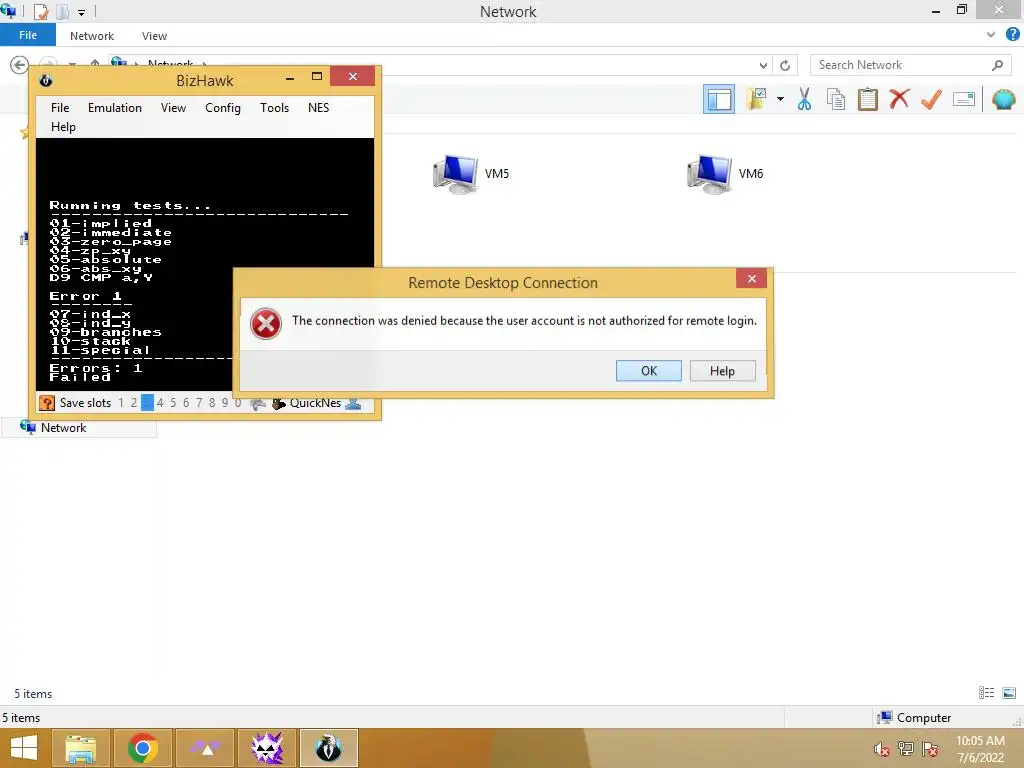Screen dimensions: 1024x768
Task: Switch to details view icon
Action: pos(986,693)
